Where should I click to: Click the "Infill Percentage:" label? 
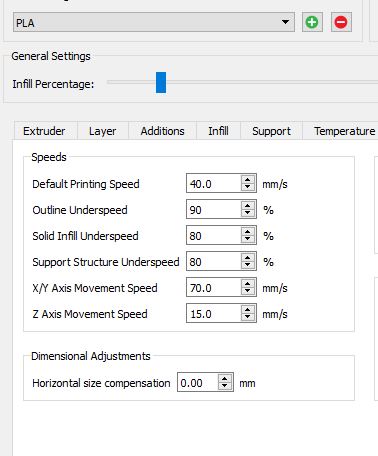point(53,84)
